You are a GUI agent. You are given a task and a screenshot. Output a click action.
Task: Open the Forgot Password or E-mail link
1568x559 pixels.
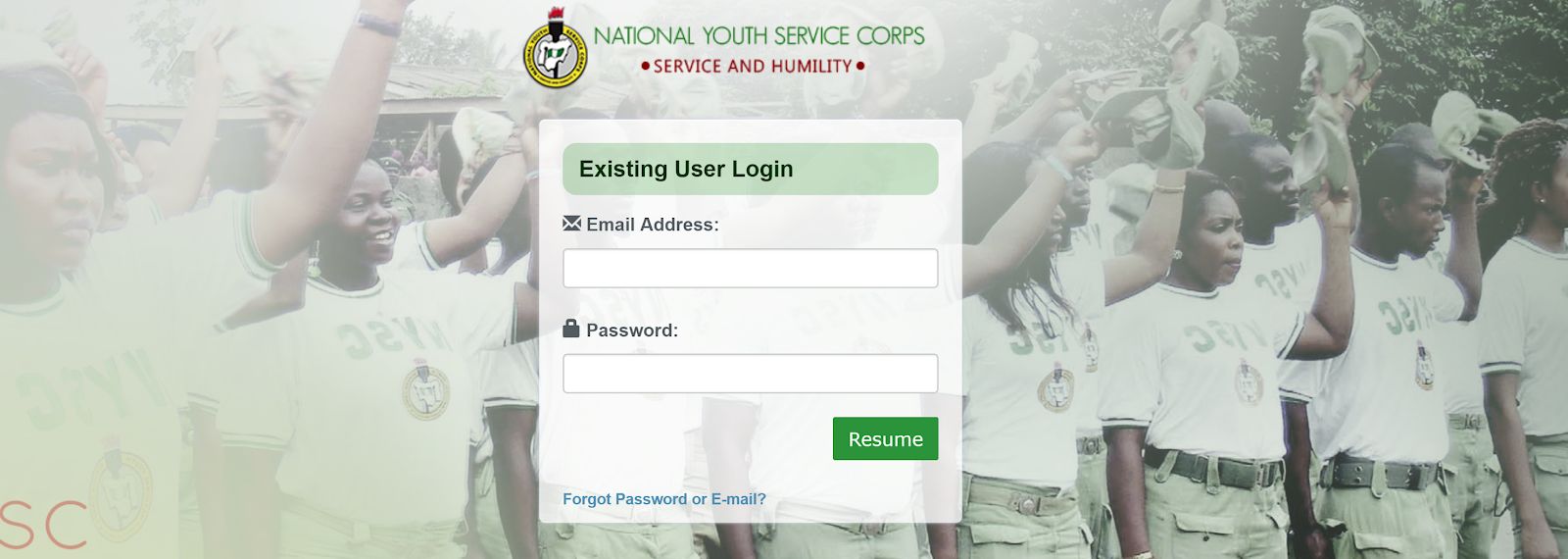664,499
